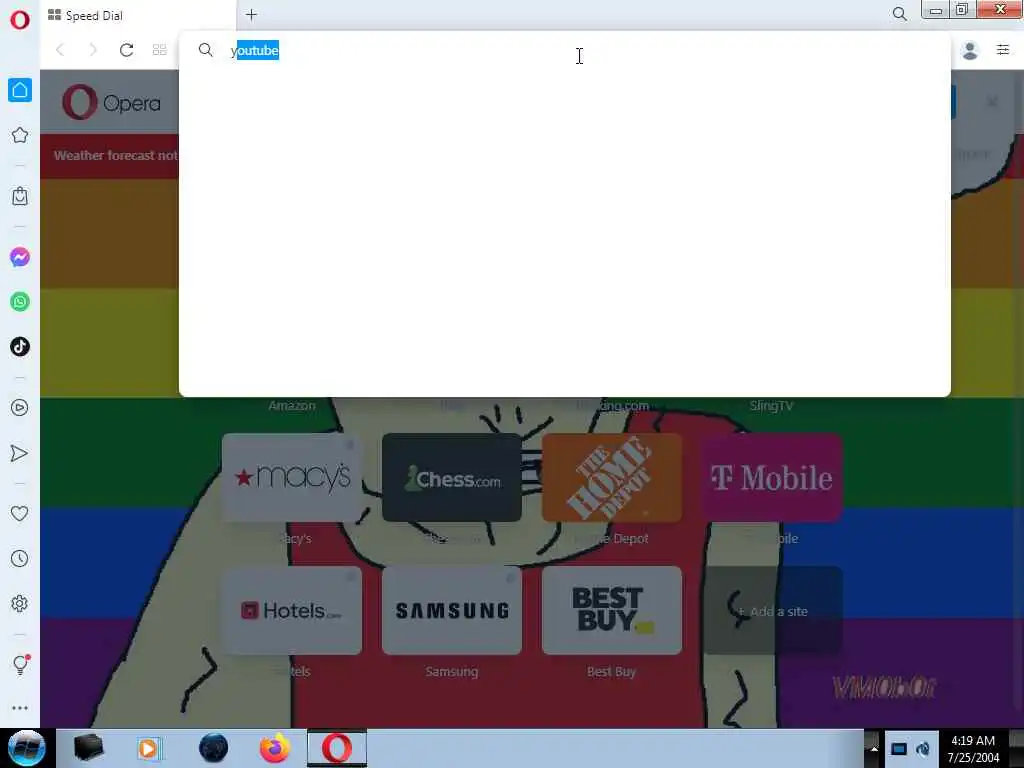This screenshot has height=768, width=1024.
Task: Open lightbulb tips icon in sidebar
Action: [20, 664]
